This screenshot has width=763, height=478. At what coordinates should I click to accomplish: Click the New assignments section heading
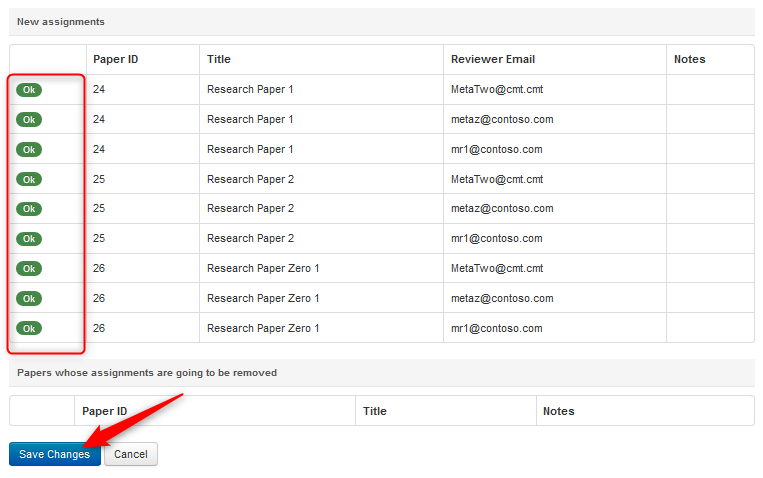(61, 21)
